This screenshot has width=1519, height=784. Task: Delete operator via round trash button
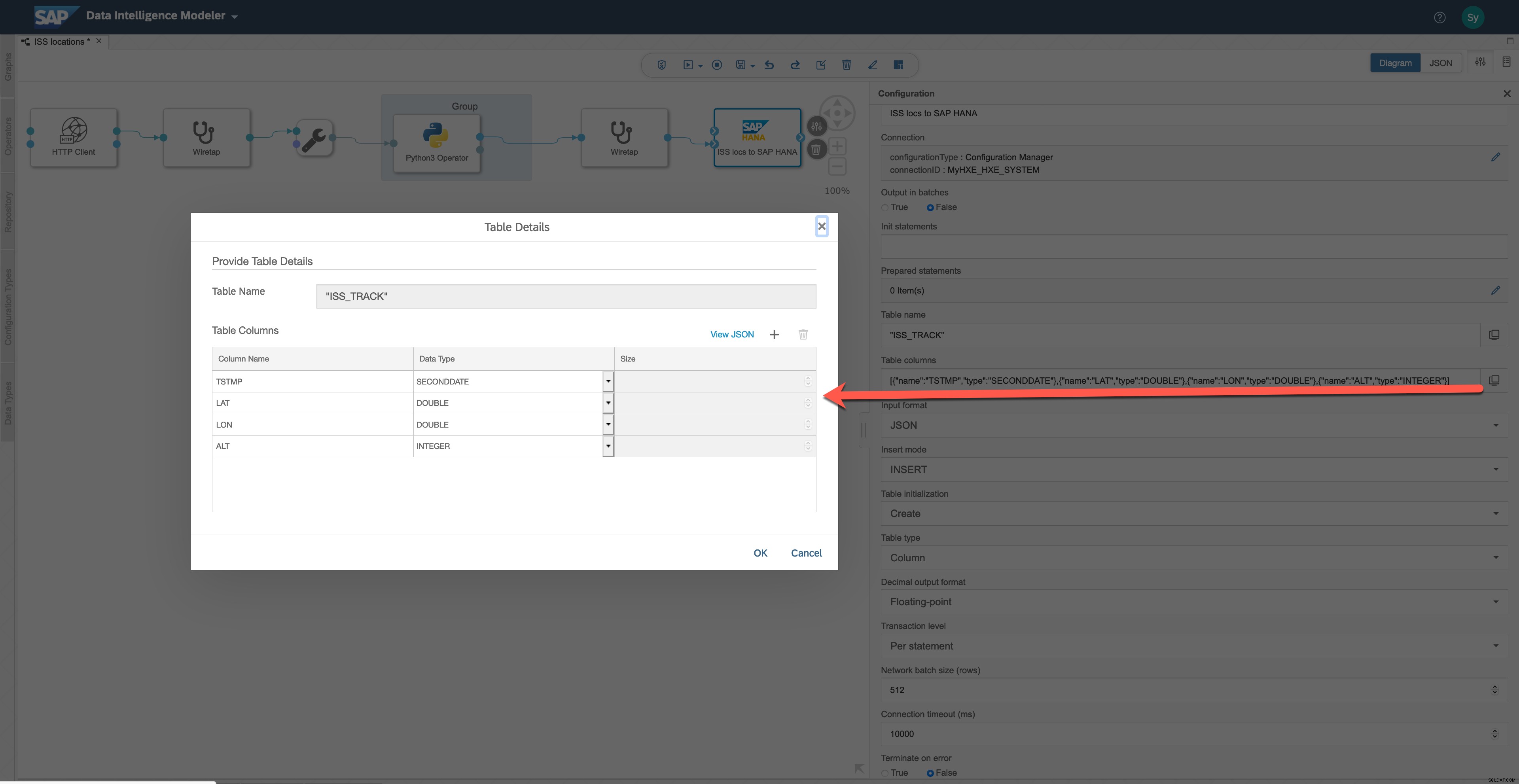[x=816, y=150]
